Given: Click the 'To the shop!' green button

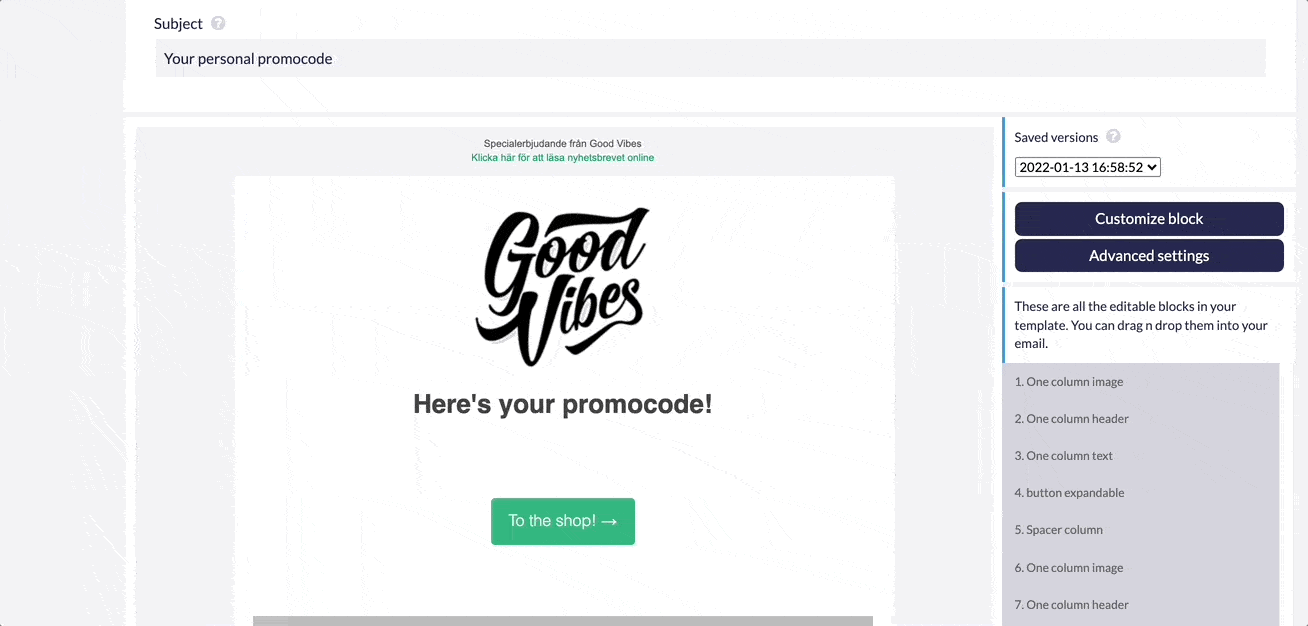Looking at the screenshot, I should click(562, 521).
